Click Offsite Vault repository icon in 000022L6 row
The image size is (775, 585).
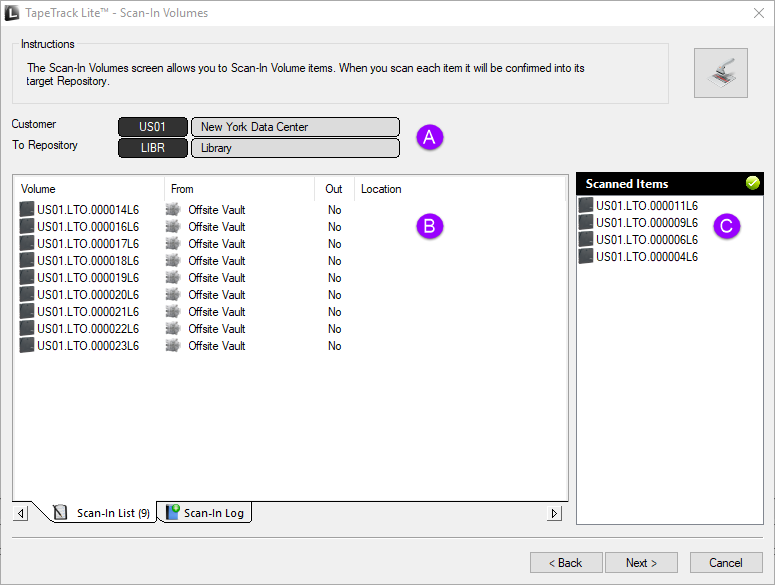pyautogui.click(x=173, y=329)
